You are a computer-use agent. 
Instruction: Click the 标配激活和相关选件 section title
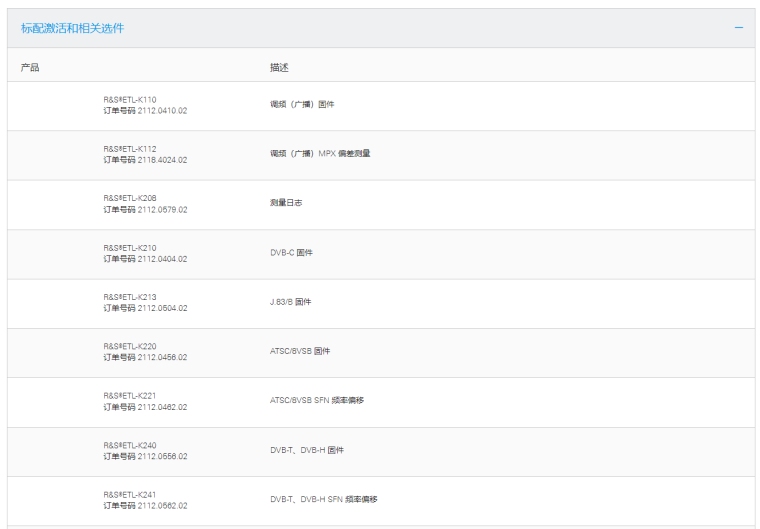pyautogui.click(x=73, y=27)
